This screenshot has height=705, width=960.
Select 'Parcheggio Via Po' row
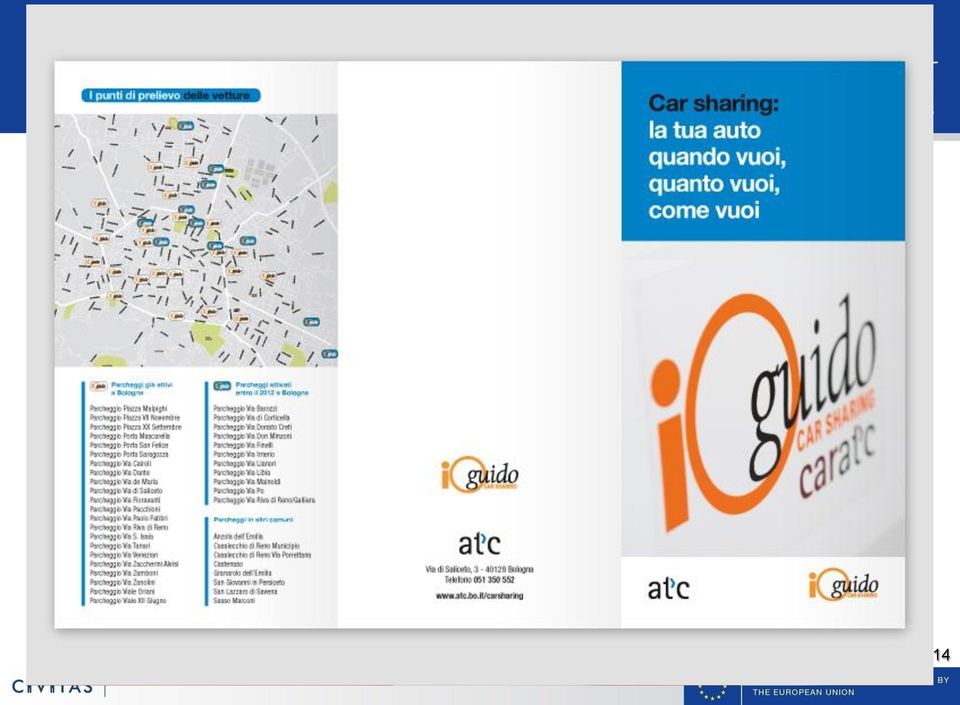click(x=239, y=491)
